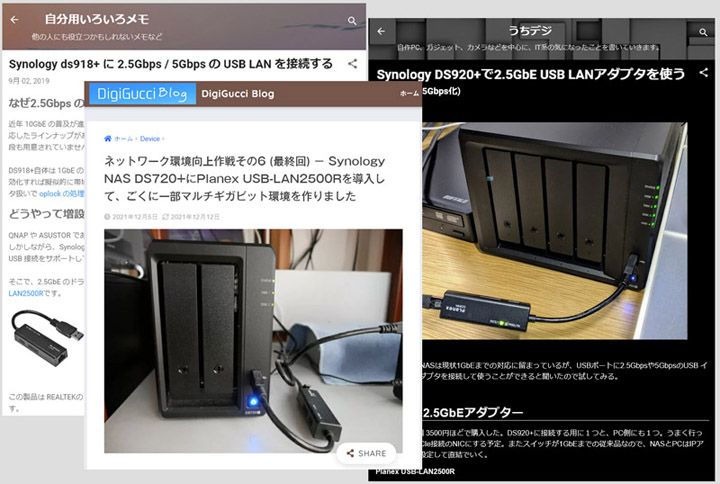This screenshot has width=720, height=484.
Task: Open the USB LAN adapter product image
Action: point(46,338)
